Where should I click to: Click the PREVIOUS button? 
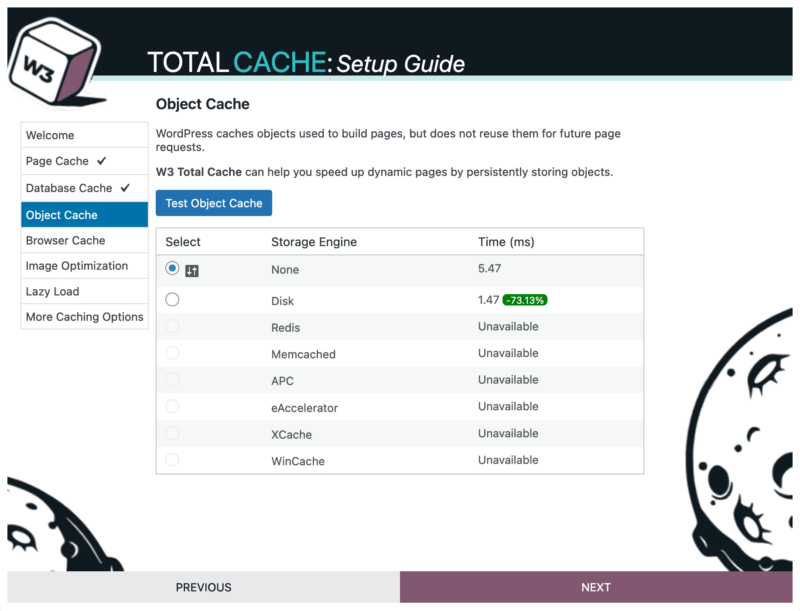click(x=204, y=587)
